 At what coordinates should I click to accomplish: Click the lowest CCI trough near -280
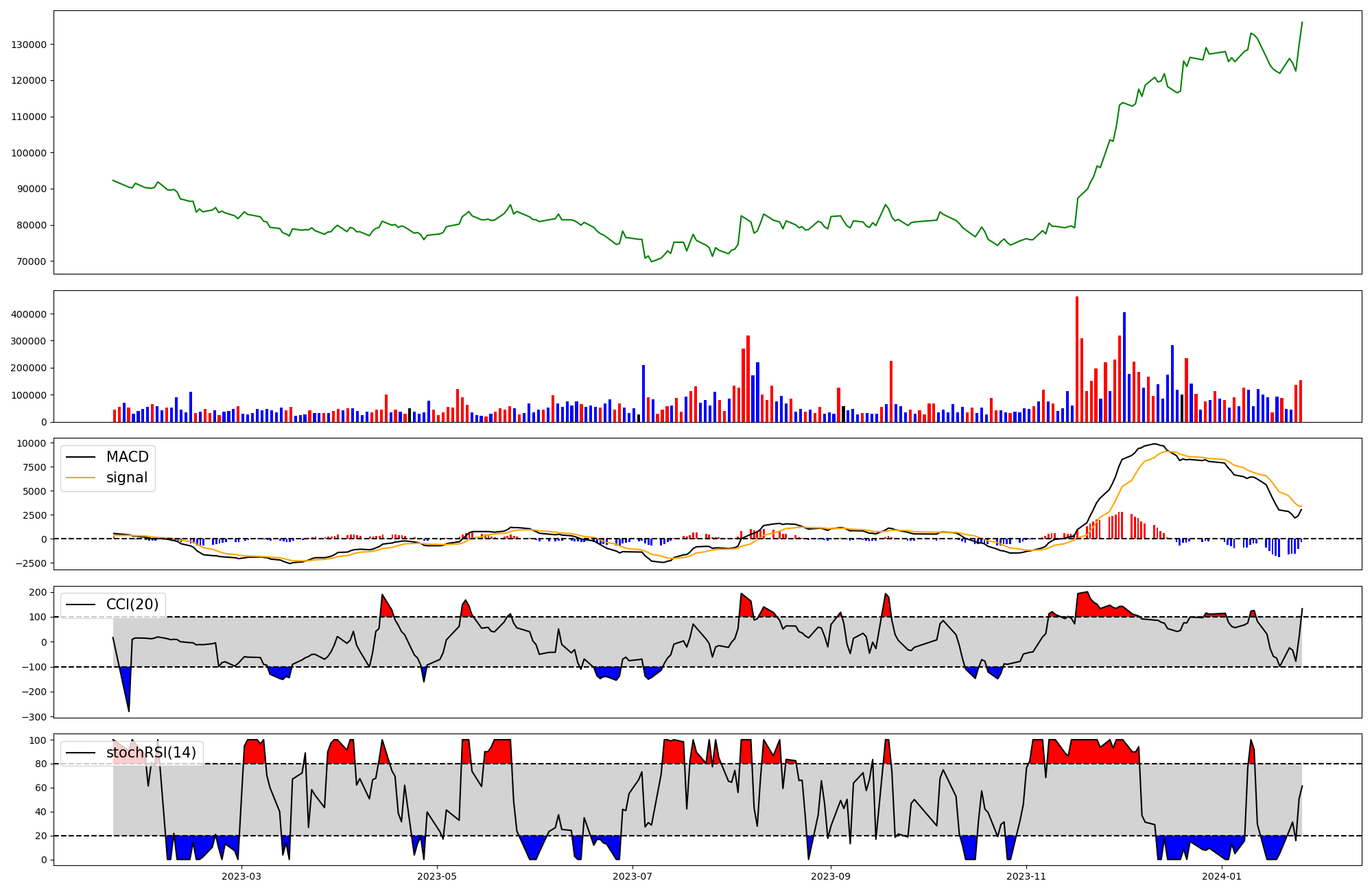click(x=128, y=710)
